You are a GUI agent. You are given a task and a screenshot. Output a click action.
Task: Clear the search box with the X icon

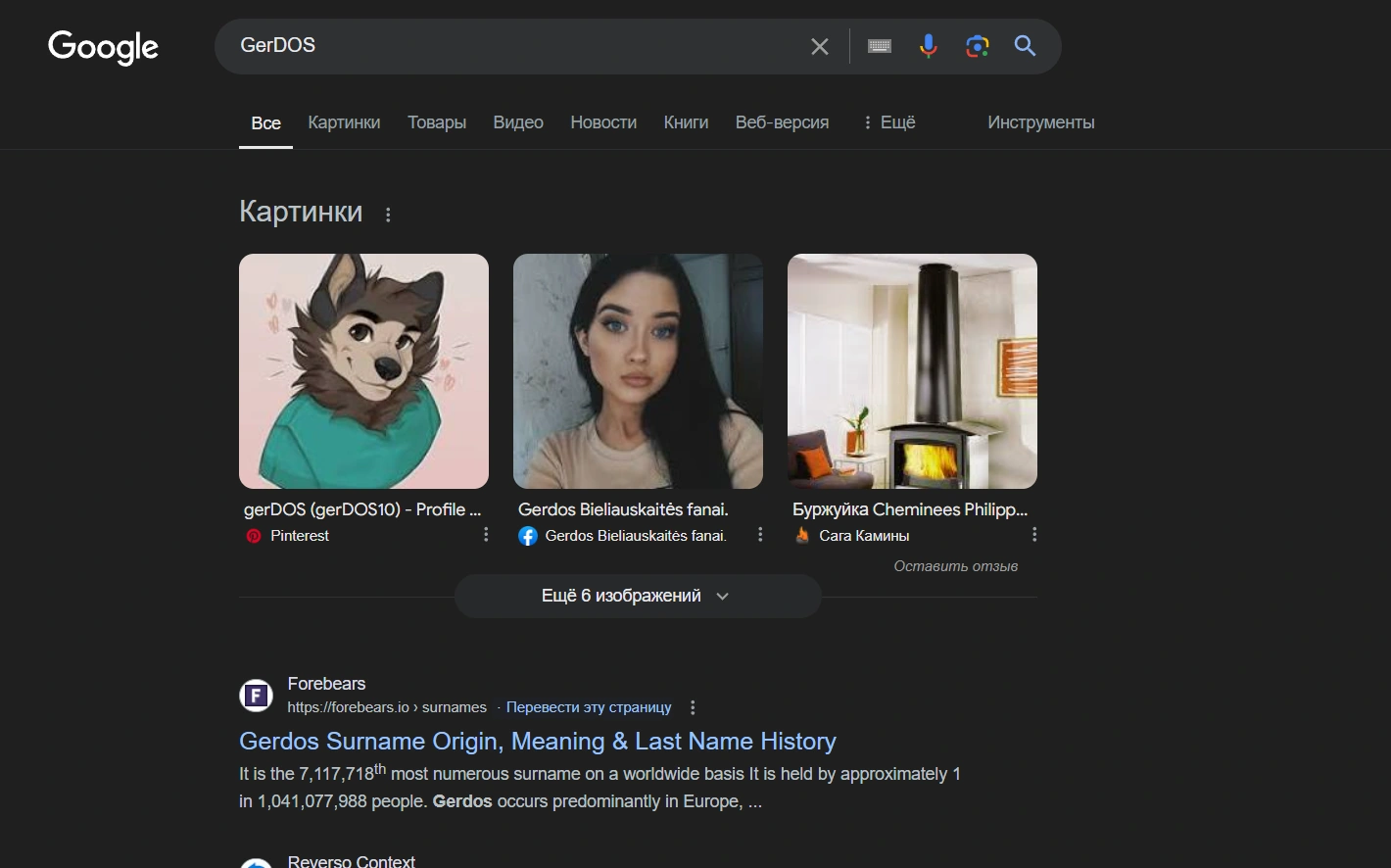pos(820,46)
